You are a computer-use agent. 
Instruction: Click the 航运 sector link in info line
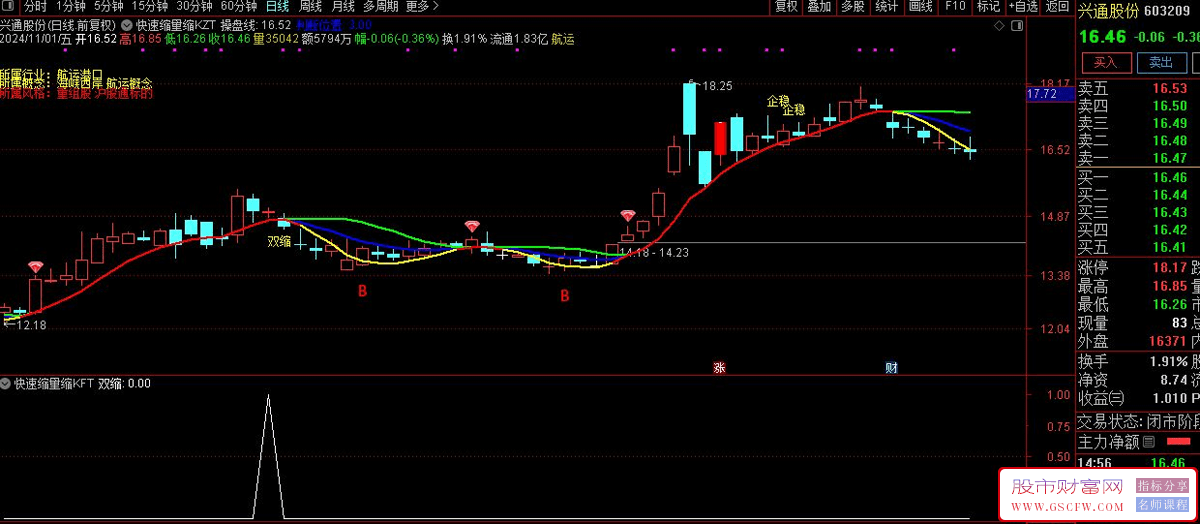(x=563, y=39)
